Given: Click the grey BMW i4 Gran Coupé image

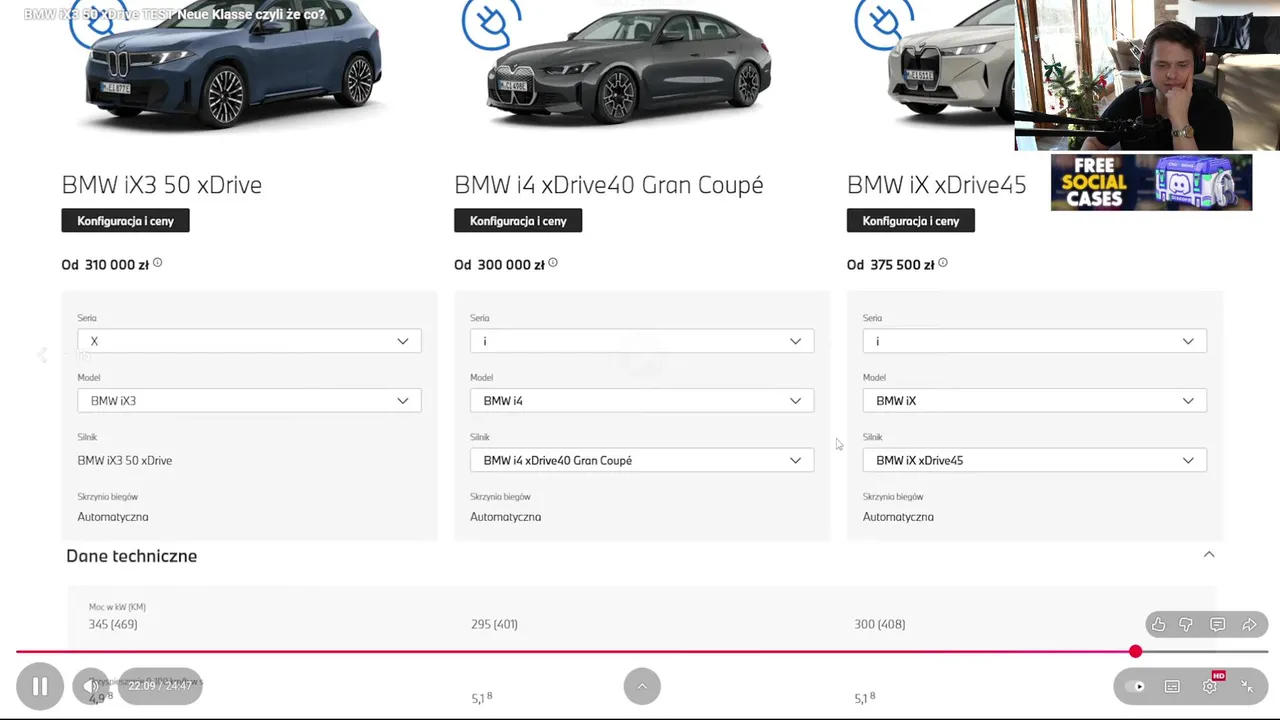Looking at the screenshot, I should [628, 68].
